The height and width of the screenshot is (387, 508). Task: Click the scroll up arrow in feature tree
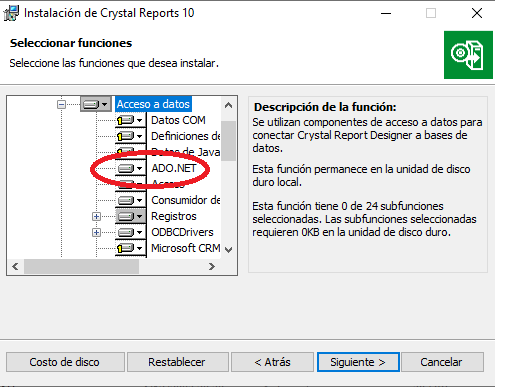click(x=228, y=105)
